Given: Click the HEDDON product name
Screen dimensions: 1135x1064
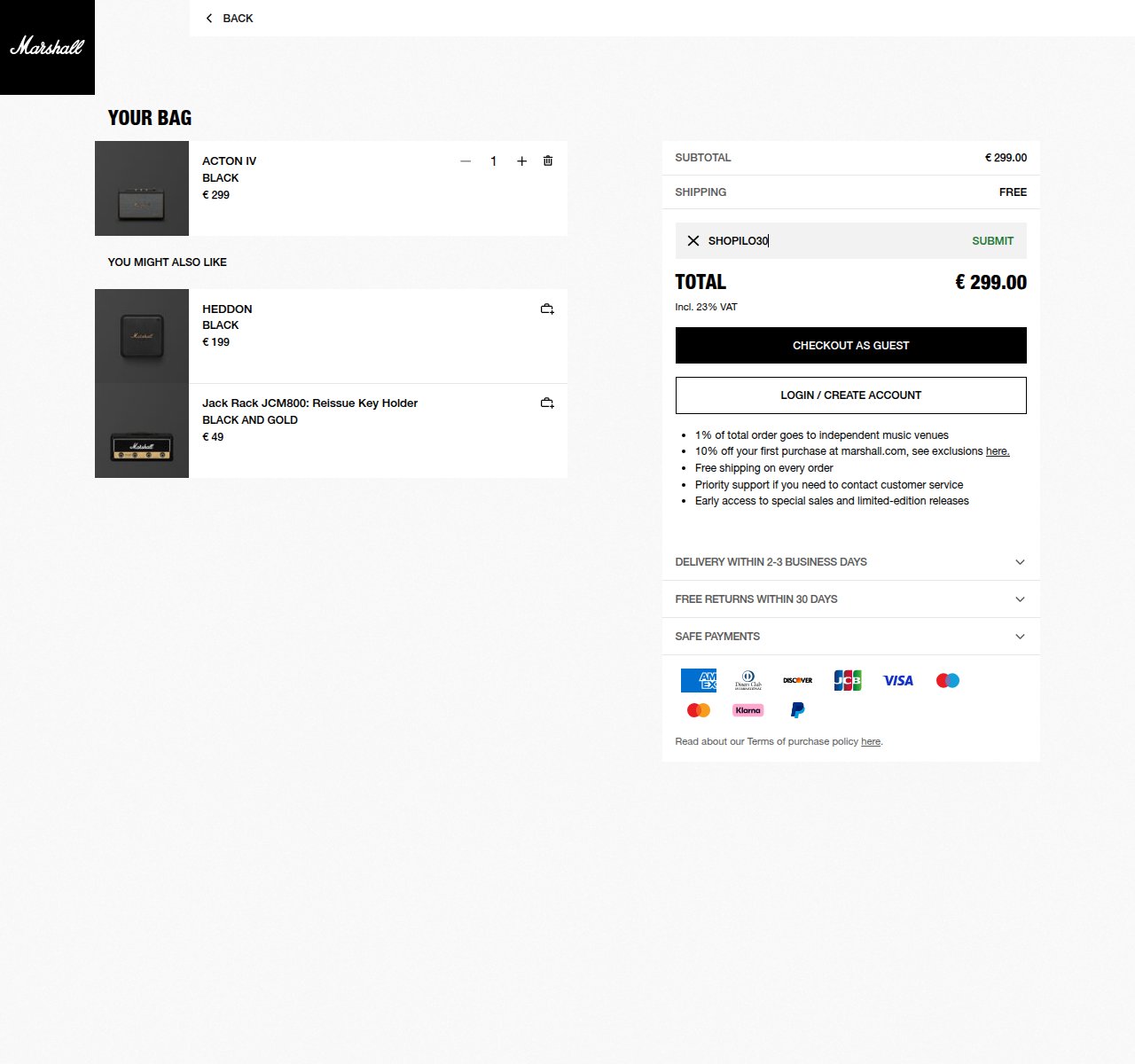Looking at the screenshot, I should pyautogui.click(x=227, y=309).
